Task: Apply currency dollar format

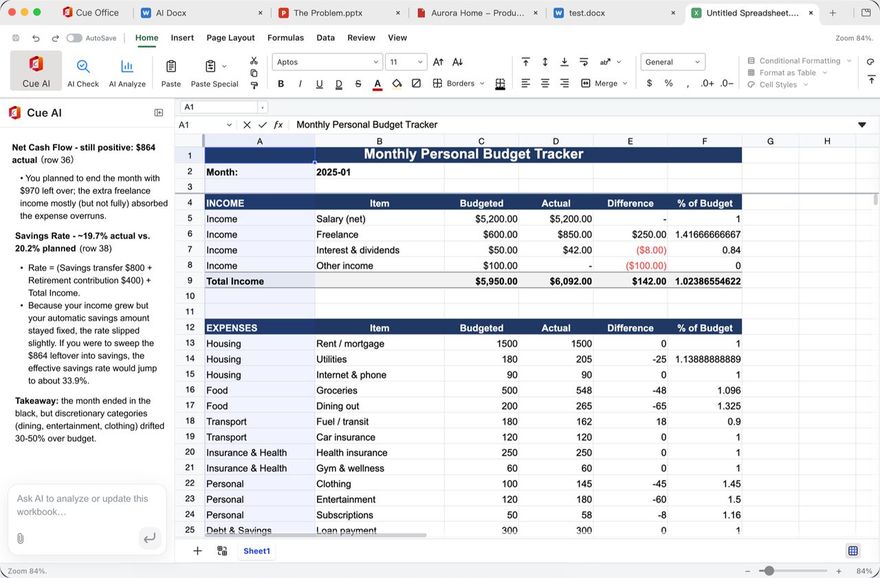Action: (x=649, y=83)
